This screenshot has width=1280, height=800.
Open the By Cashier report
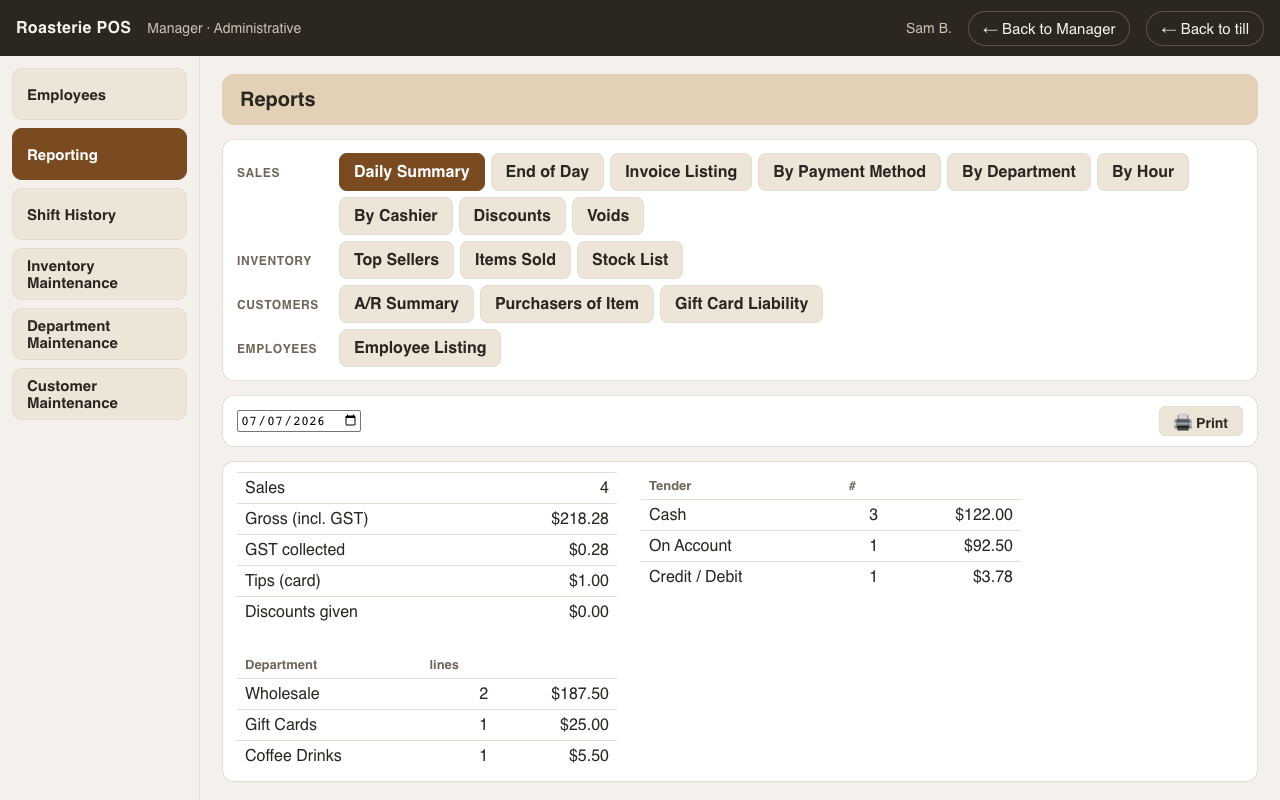coord(396,216)
